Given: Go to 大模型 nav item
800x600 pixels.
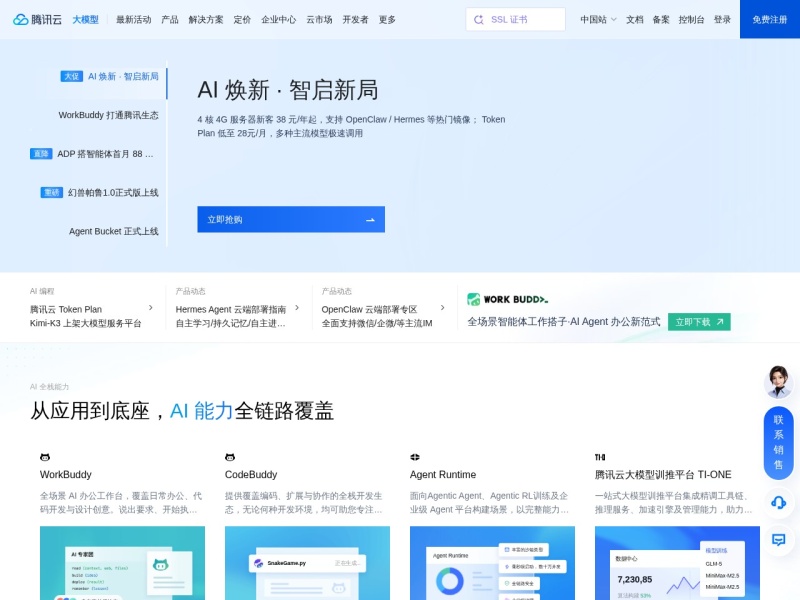Looking at the screenshot, I should click(x=85, y=19).
